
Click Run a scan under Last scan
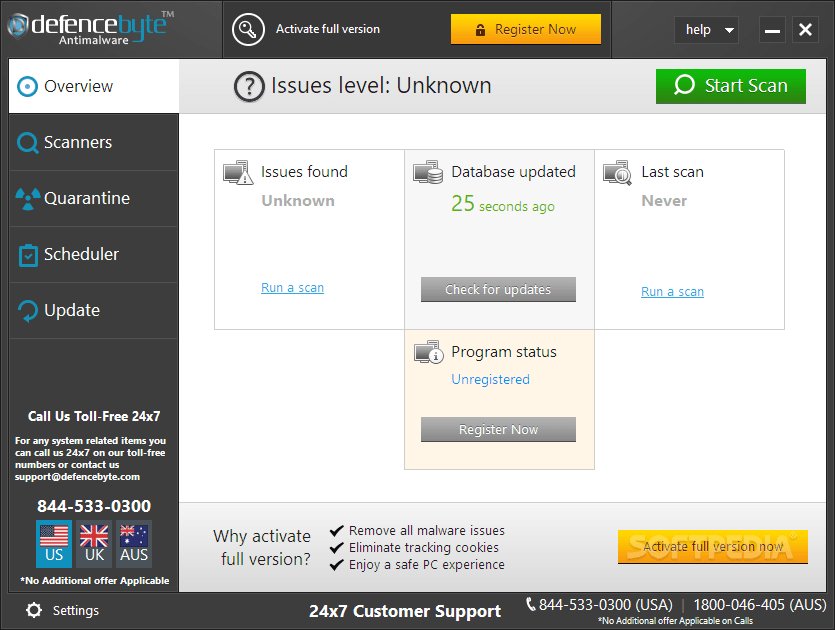[672, 291]
